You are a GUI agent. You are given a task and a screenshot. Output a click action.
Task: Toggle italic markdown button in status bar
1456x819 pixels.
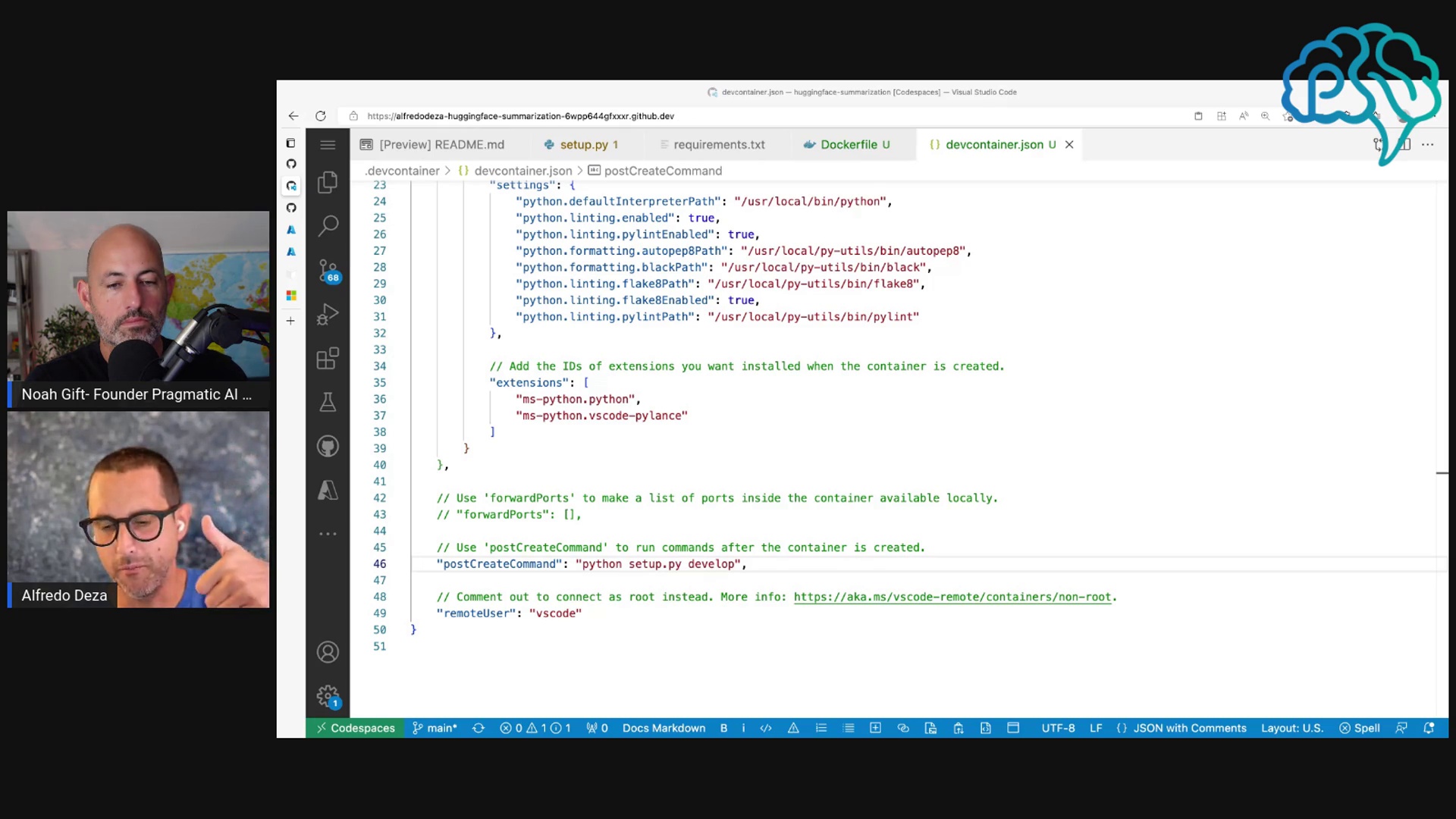pyautogui.click(x=743, y=728)
